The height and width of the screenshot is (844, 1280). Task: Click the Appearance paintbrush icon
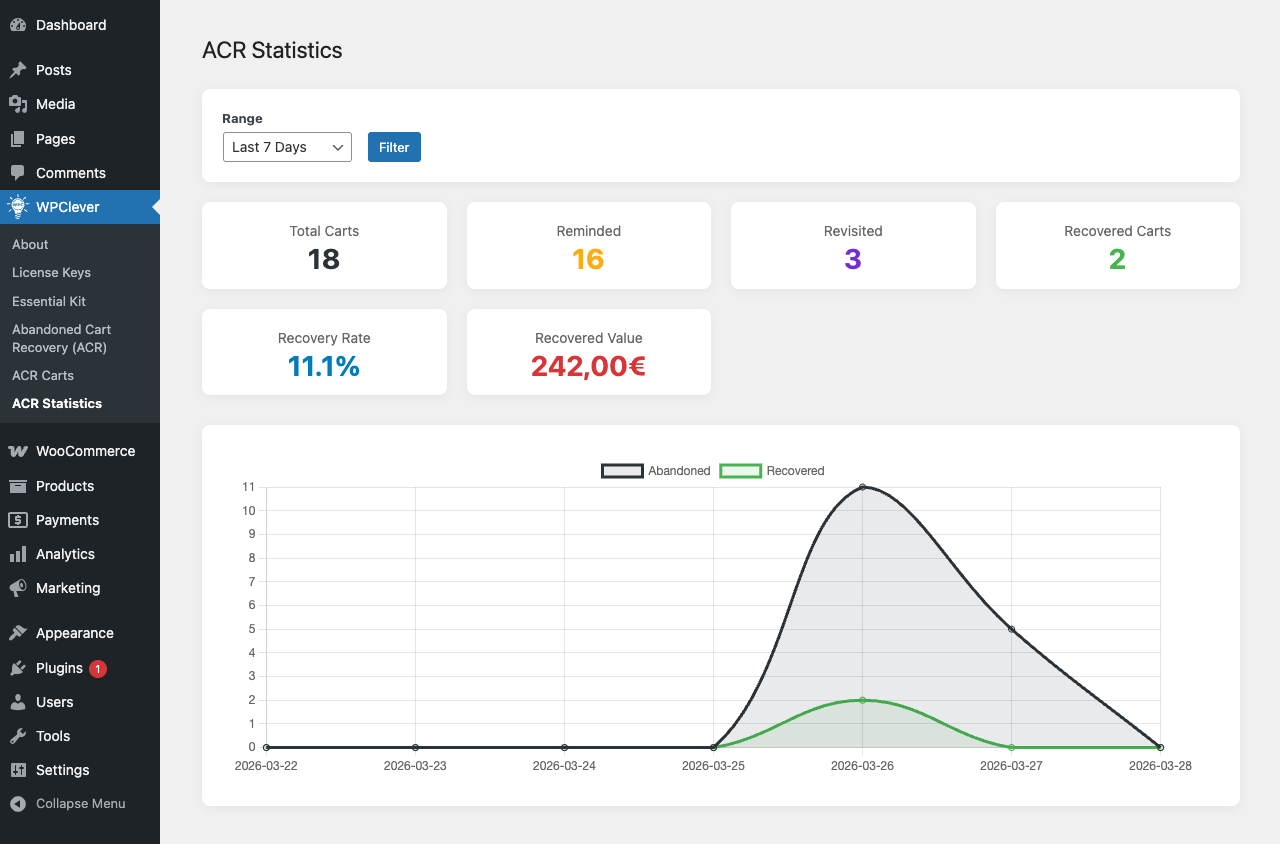pyautogui.click(x=18, y=633)
